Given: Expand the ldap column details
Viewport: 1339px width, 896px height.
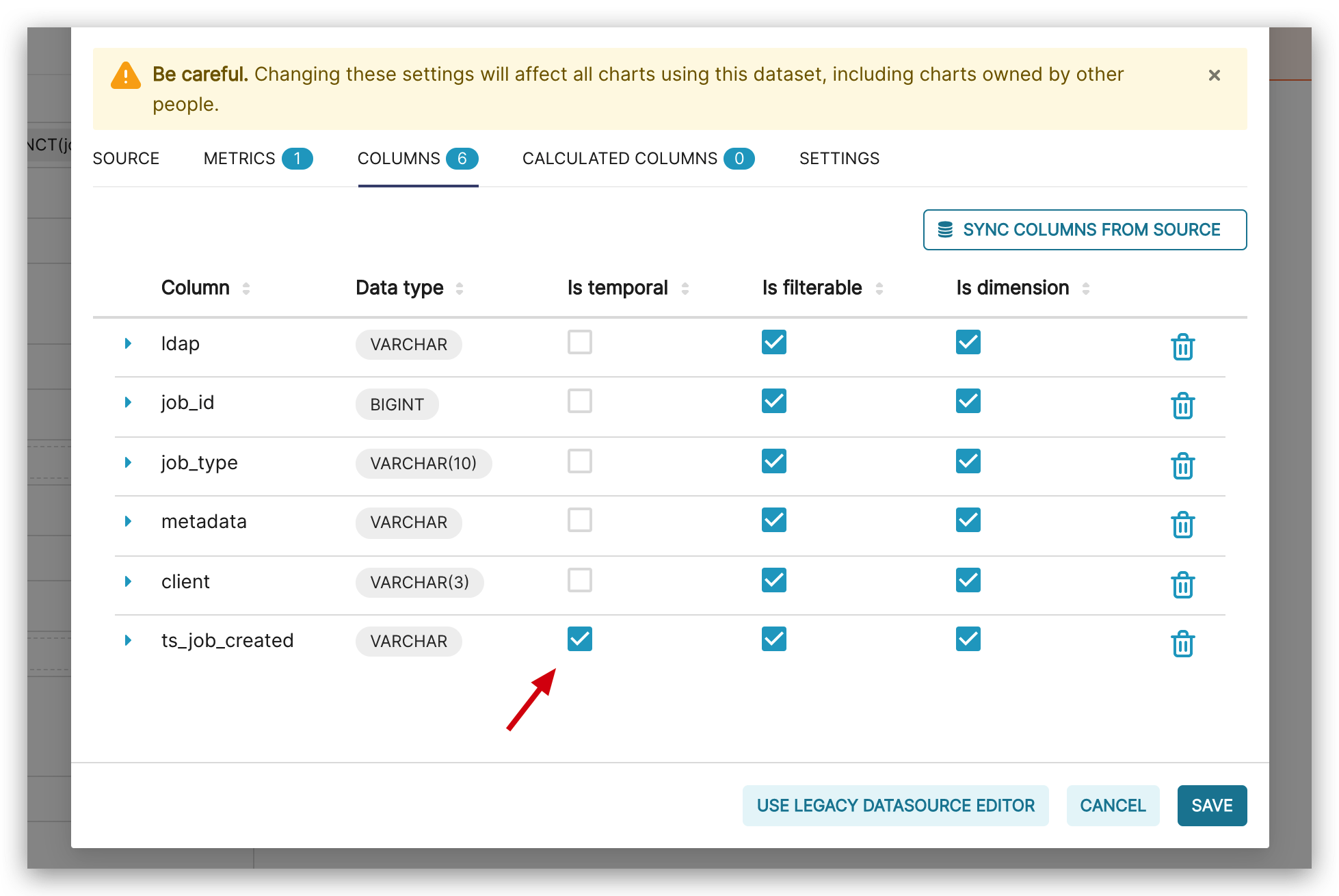Looking at the screenshot, I should 128,343.
